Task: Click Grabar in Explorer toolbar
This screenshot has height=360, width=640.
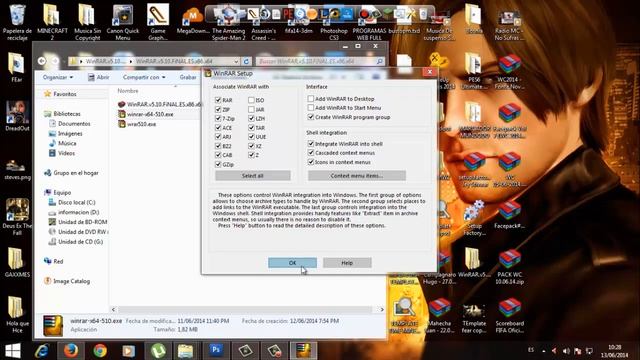Action: pyautogui.click(x=188, y=77)
